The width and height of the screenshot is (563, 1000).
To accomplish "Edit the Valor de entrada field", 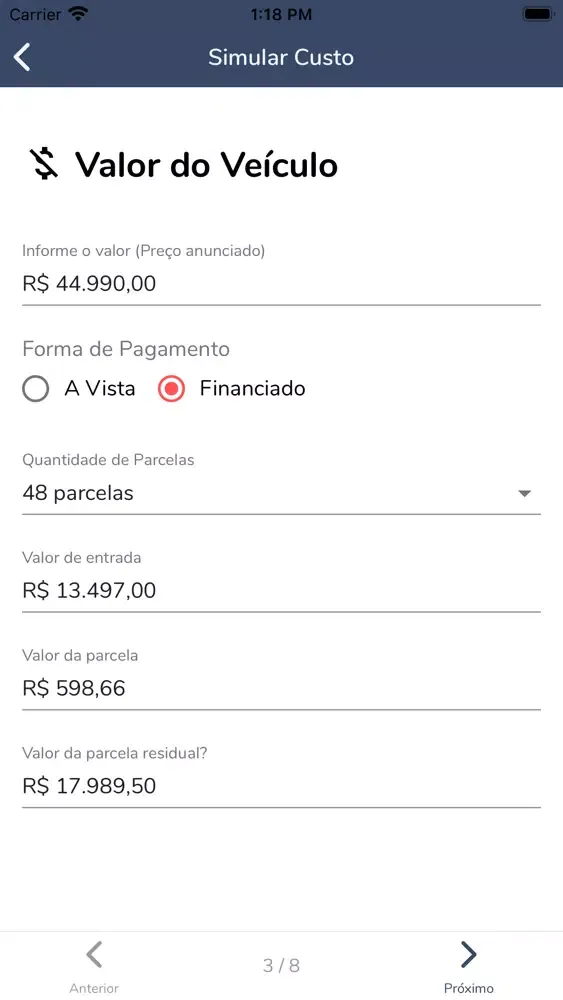I will click(x=281, y=591).
